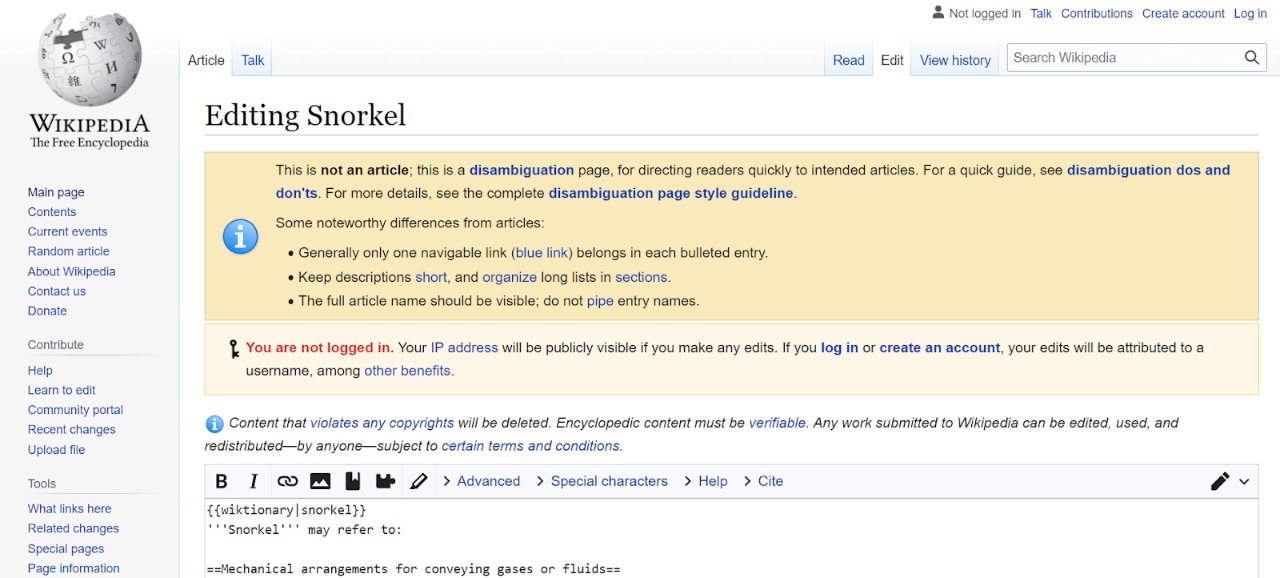Open the View history tab

tap(955, 60)
